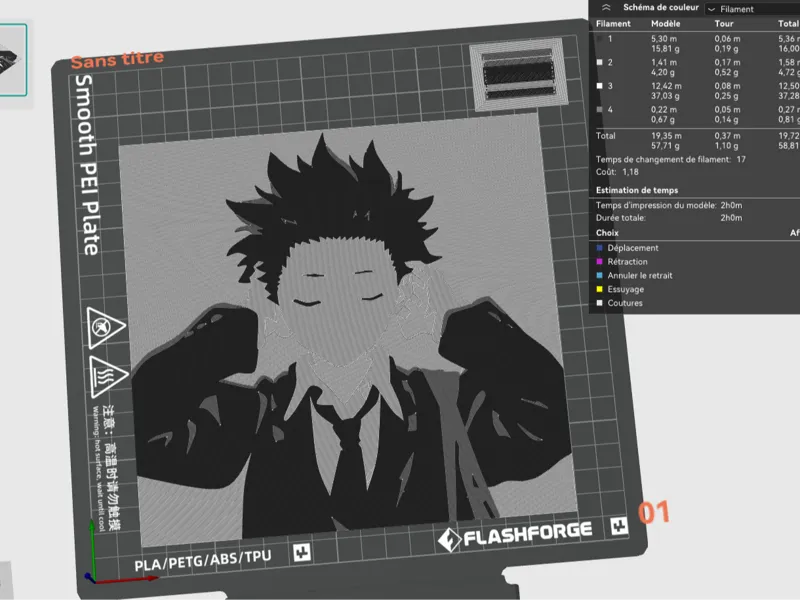Click the 'Choix' section heading
The image size is (800, 600).
(x=607, y=233)
